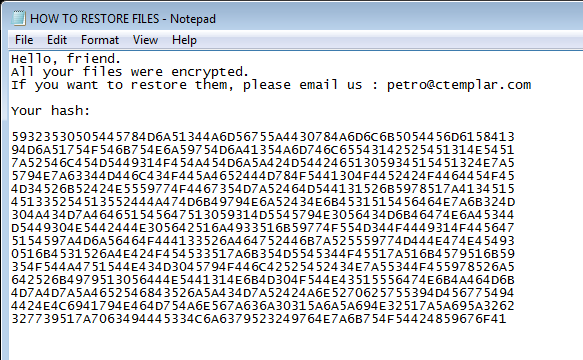Click the 'All your files were encrypted.' line
Viewport: 583px width, 360px height.
(130, 72)
